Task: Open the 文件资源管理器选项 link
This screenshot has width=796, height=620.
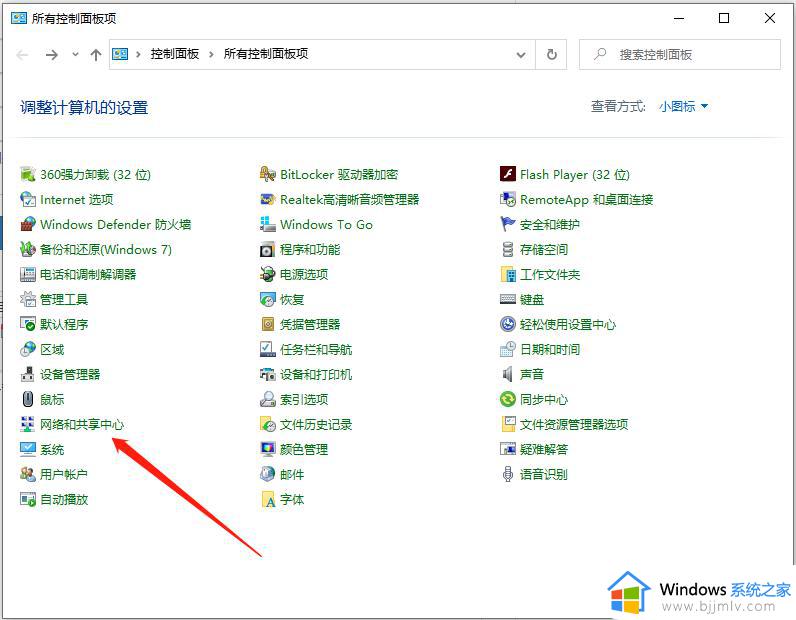Action: [574, 425]
